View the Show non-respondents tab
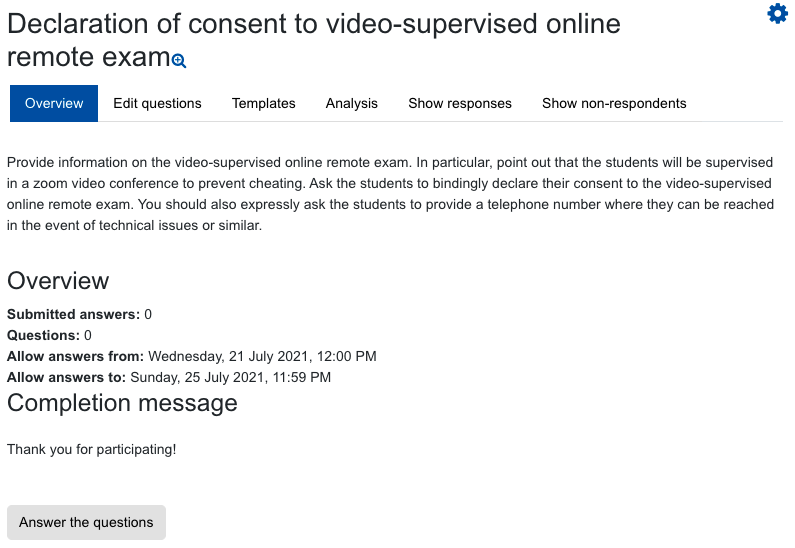The height and width of the screenshot is (548, 795). pyautogui.click(x=614, y=103)
